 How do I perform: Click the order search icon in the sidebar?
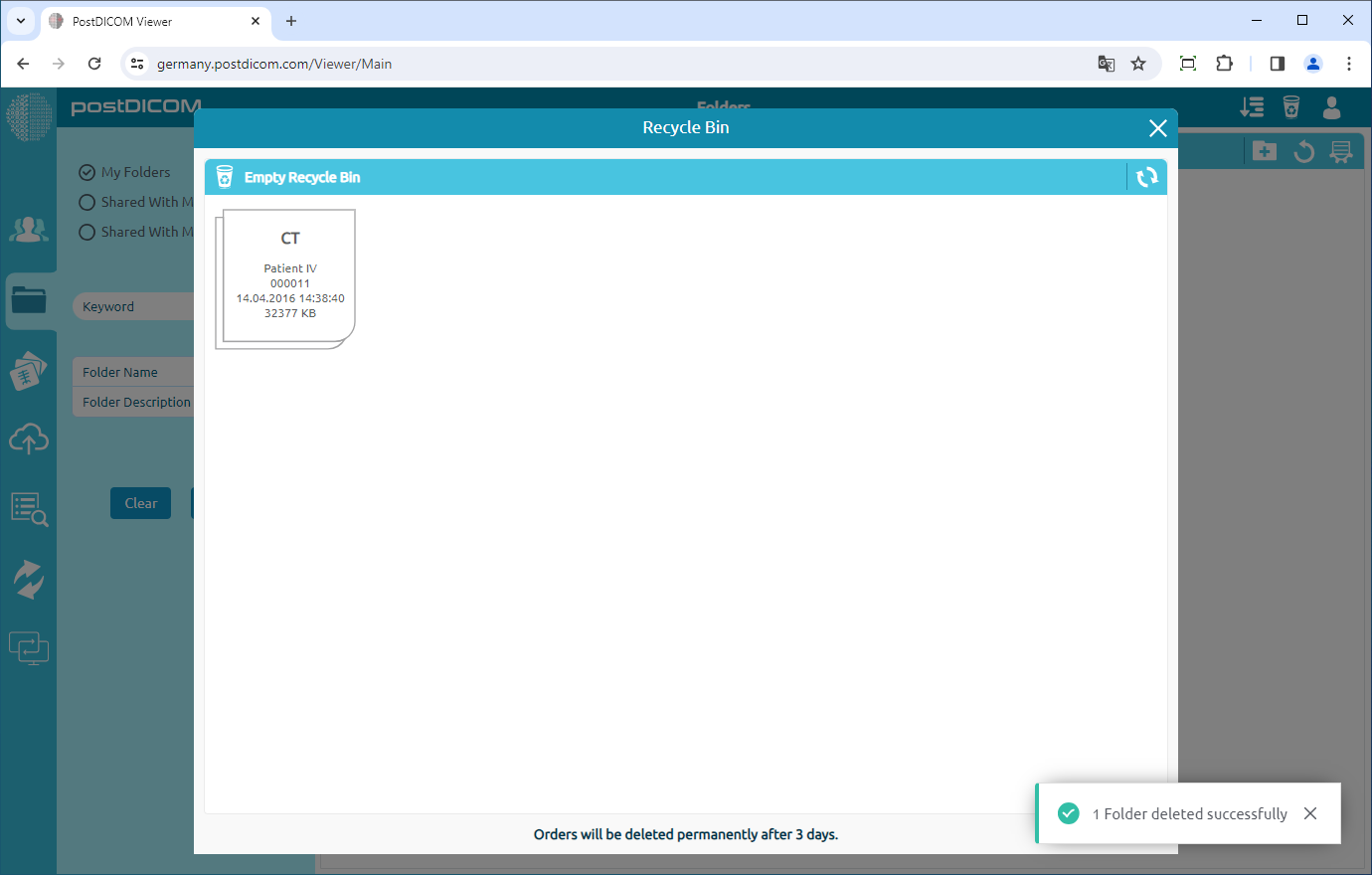(30, 508)
